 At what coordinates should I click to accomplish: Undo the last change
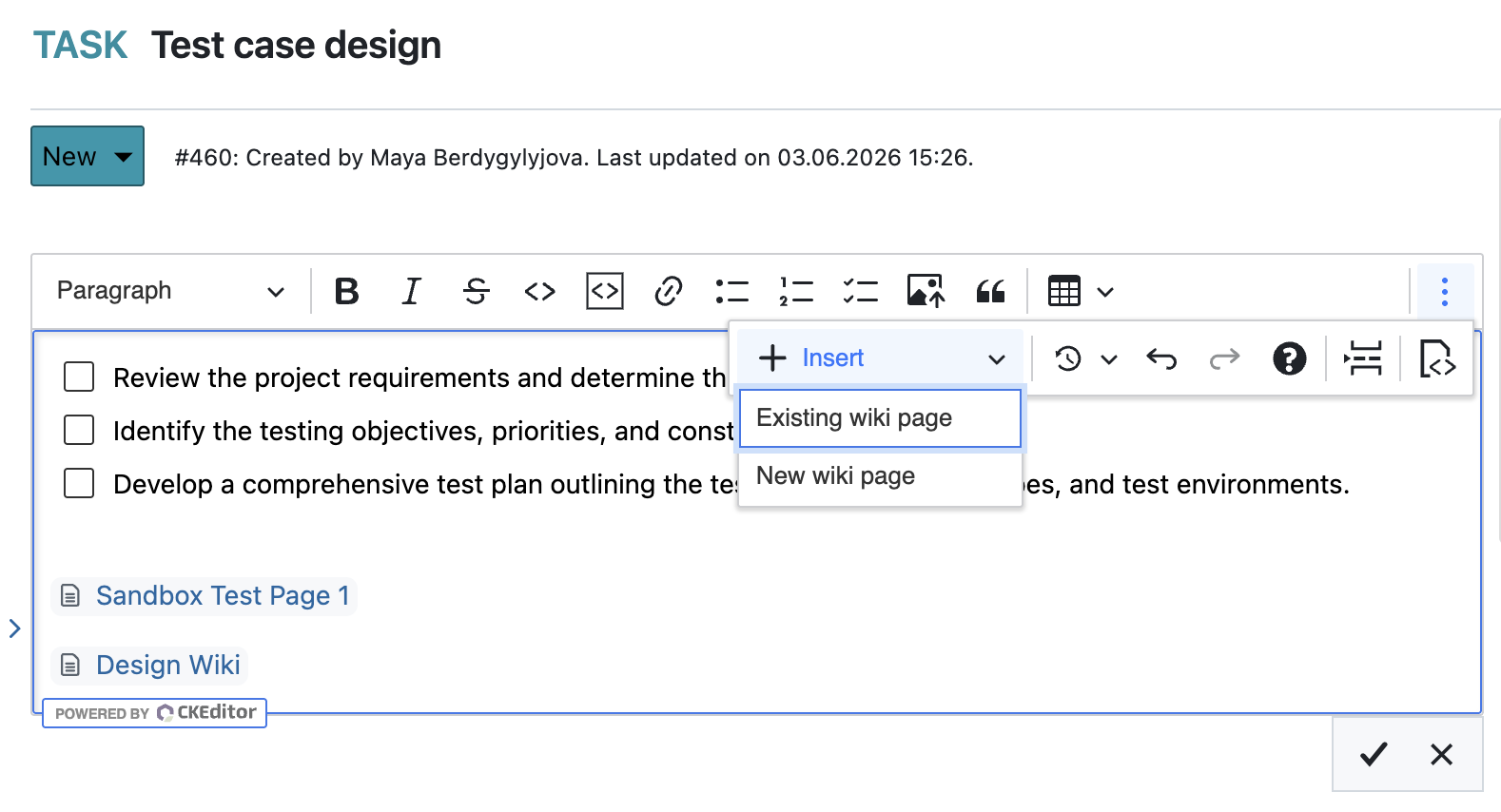(x=1162, y=358)
